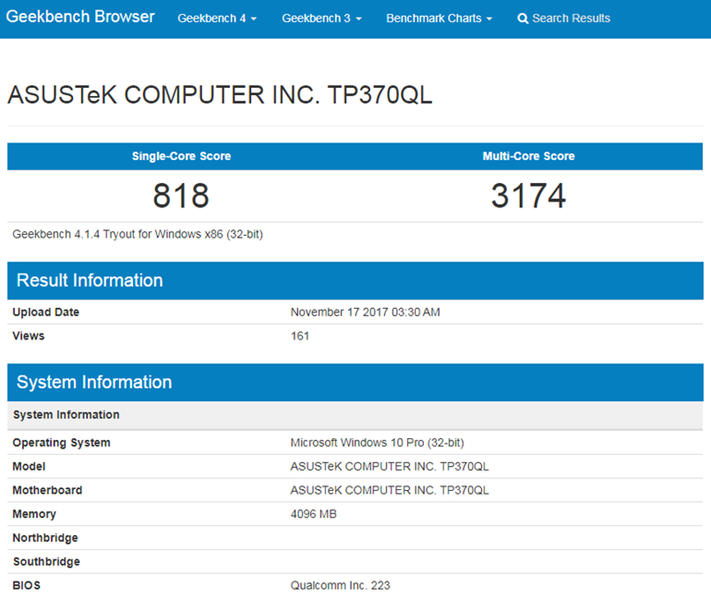Screen dimensions: 711x600
Task: Select the Southbridge label
Action: [x=46, y=561]
